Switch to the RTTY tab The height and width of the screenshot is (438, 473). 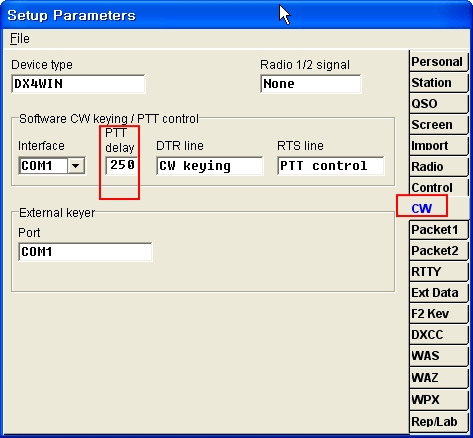438,272
